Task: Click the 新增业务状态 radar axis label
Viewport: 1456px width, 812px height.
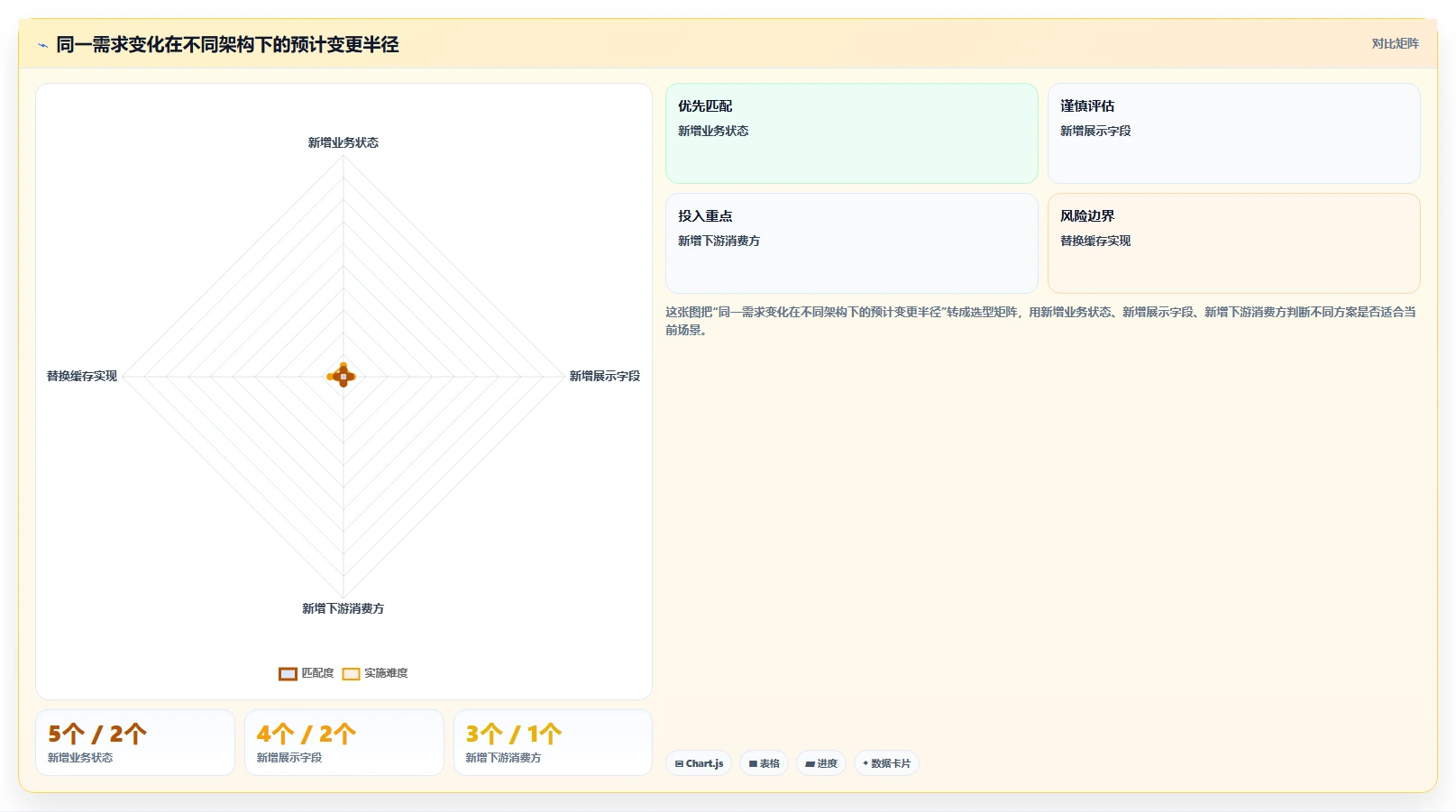Action: [343, 142]
